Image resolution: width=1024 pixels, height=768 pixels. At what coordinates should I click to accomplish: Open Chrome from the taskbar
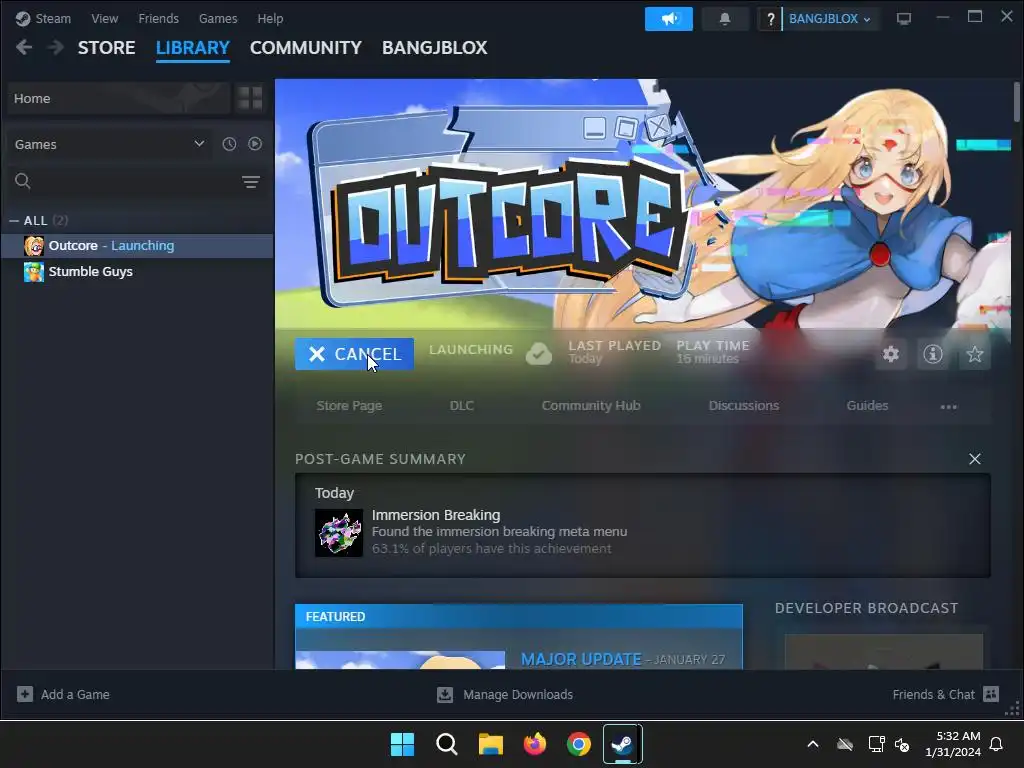click(x=579, y=744)
